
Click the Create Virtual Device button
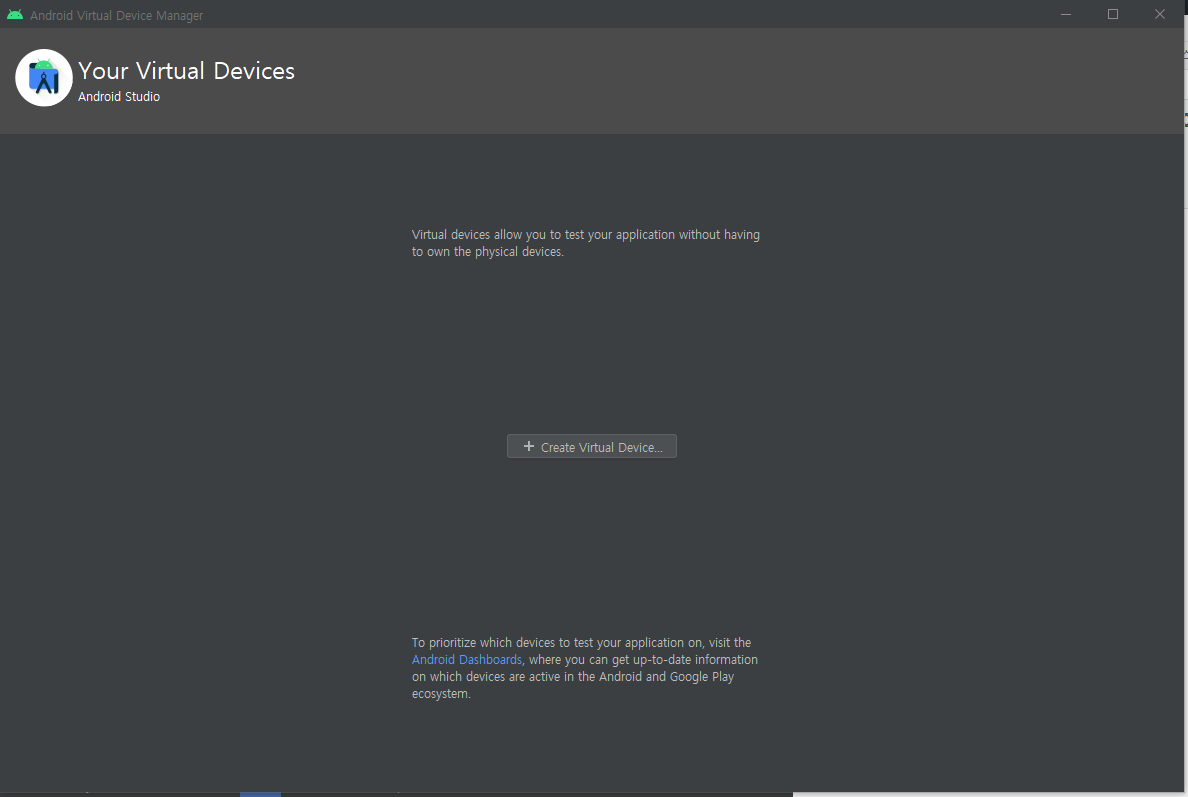(x=592, y=446)
